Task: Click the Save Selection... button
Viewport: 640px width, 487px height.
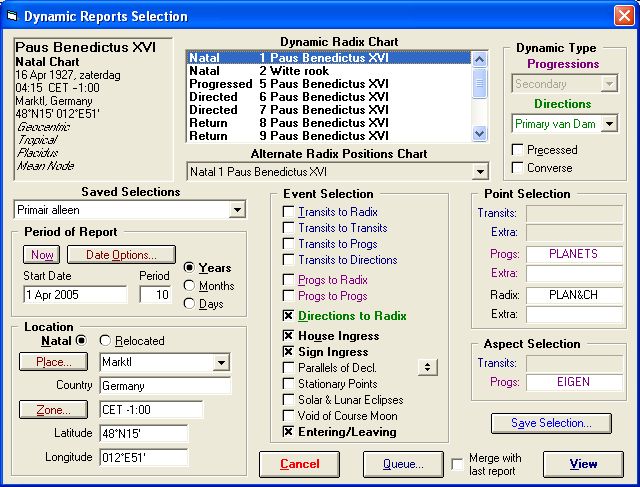Action: pos(552,423)
